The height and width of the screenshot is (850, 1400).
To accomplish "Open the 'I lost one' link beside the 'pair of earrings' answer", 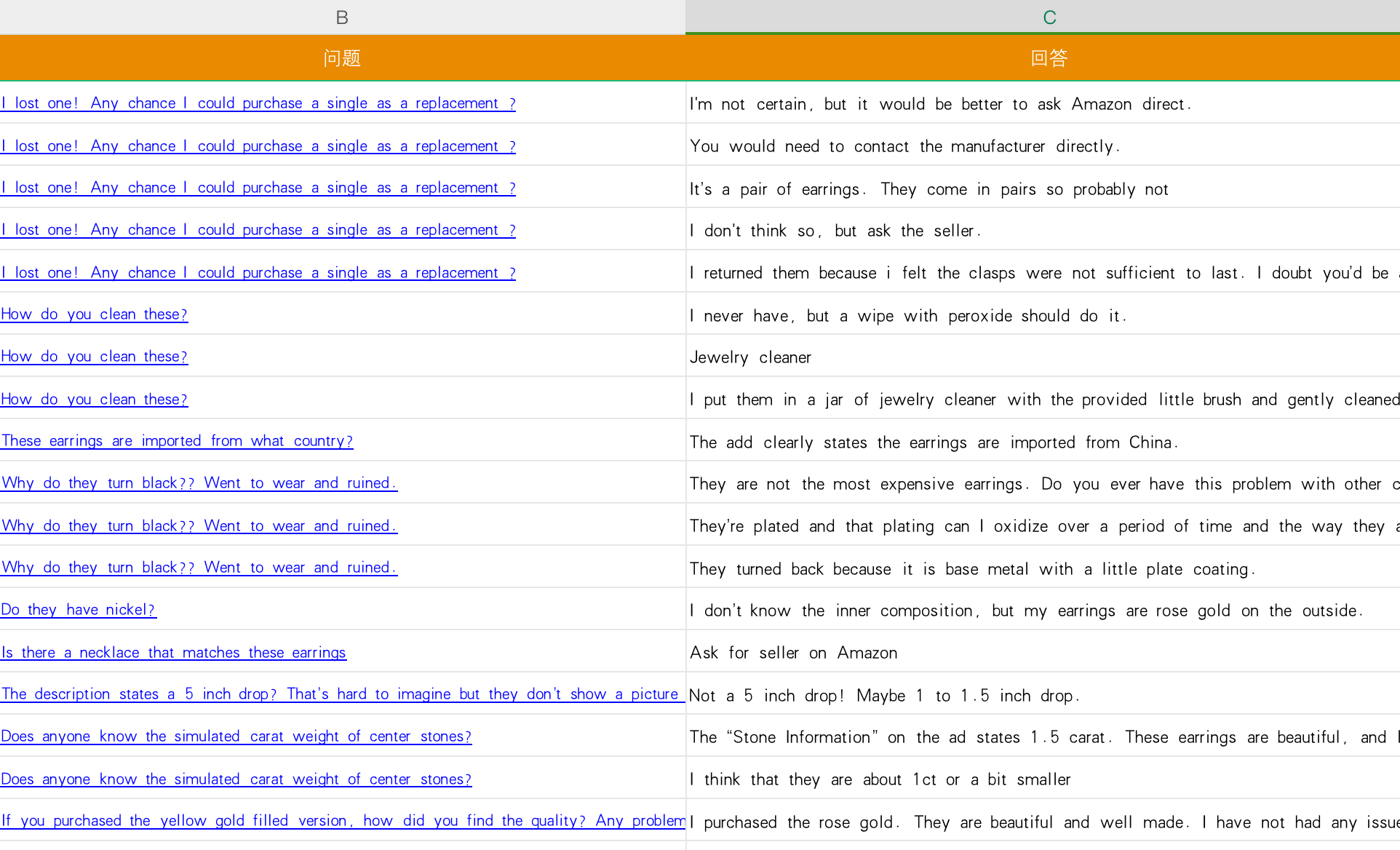I will point(258,188).
